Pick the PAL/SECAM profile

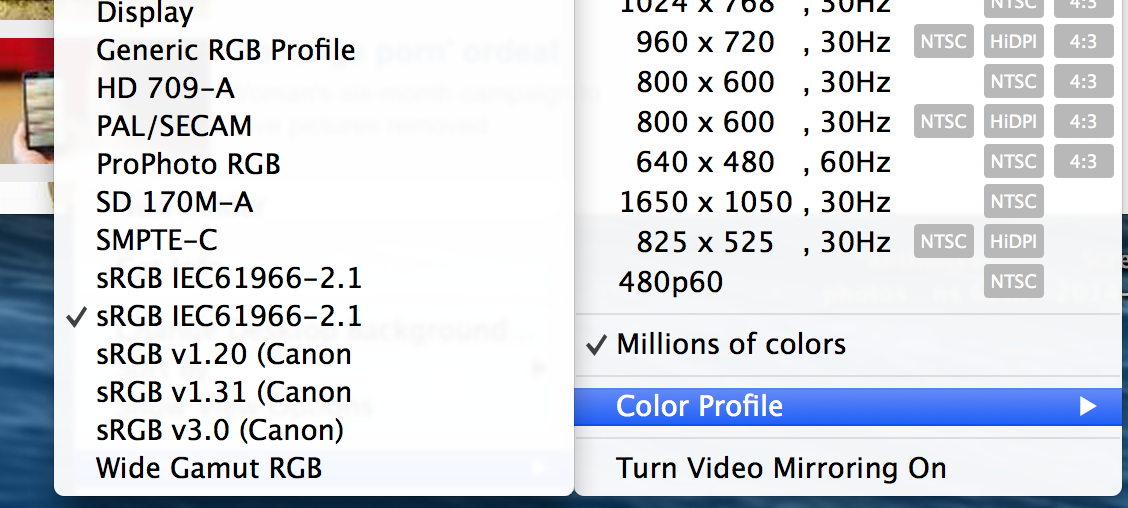click(174, 126)
